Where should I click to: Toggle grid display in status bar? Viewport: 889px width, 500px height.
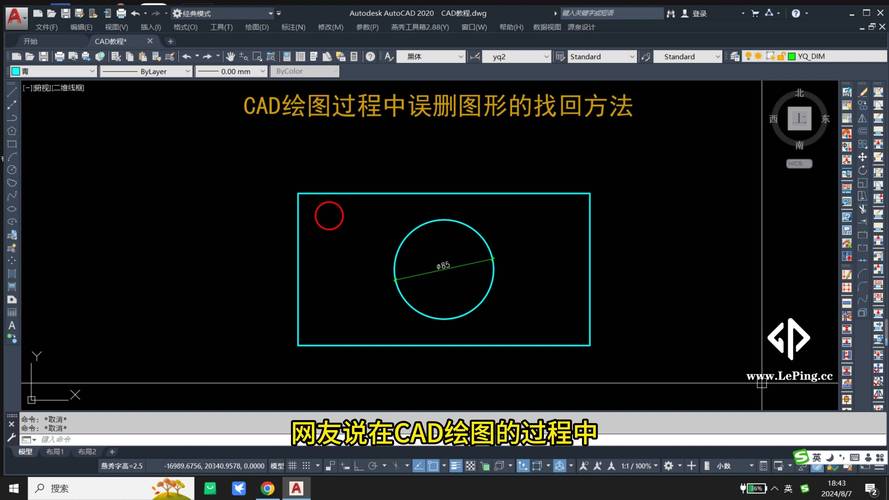coord(292,466)
